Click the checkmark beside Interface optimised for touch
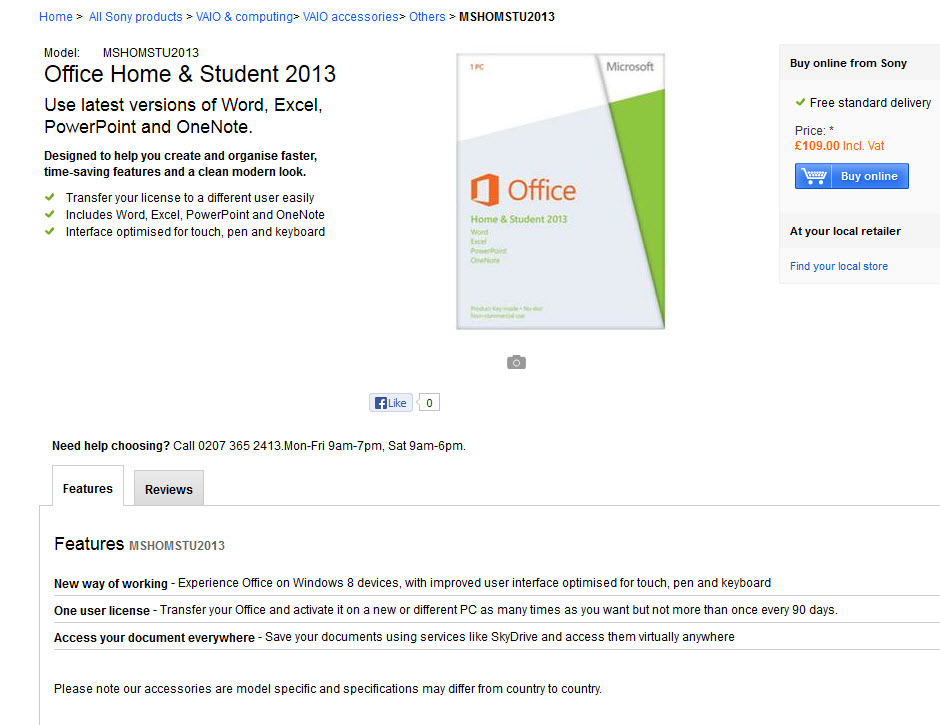940x725 pixels. [50, 231]
